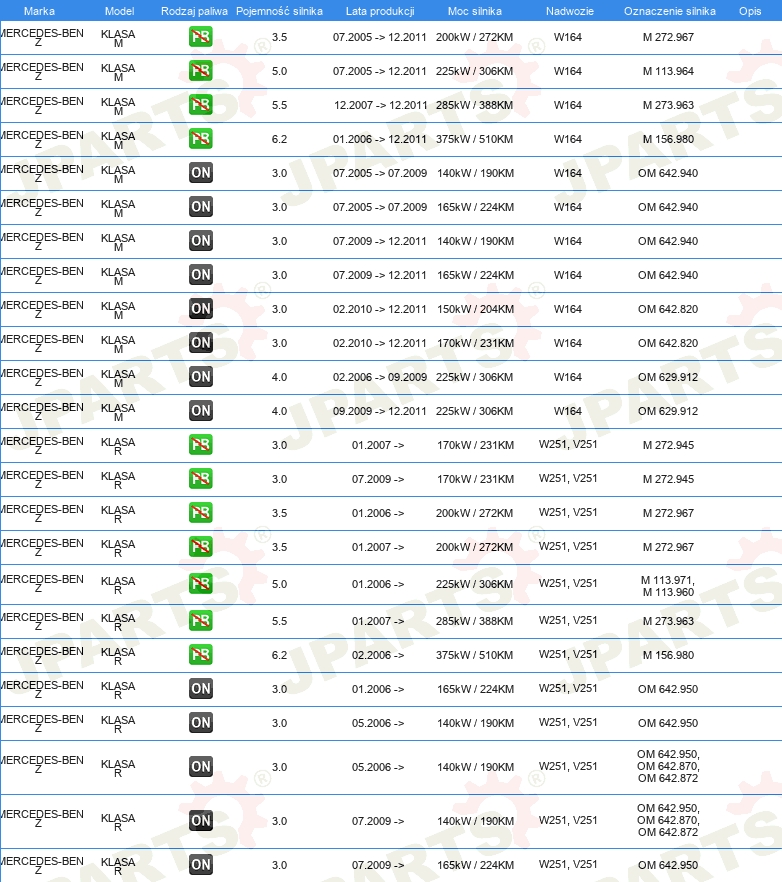Click petrol icon, Klasa R 5.5 285kW row
Screen dimensions: 782x882
coord(201,620)
